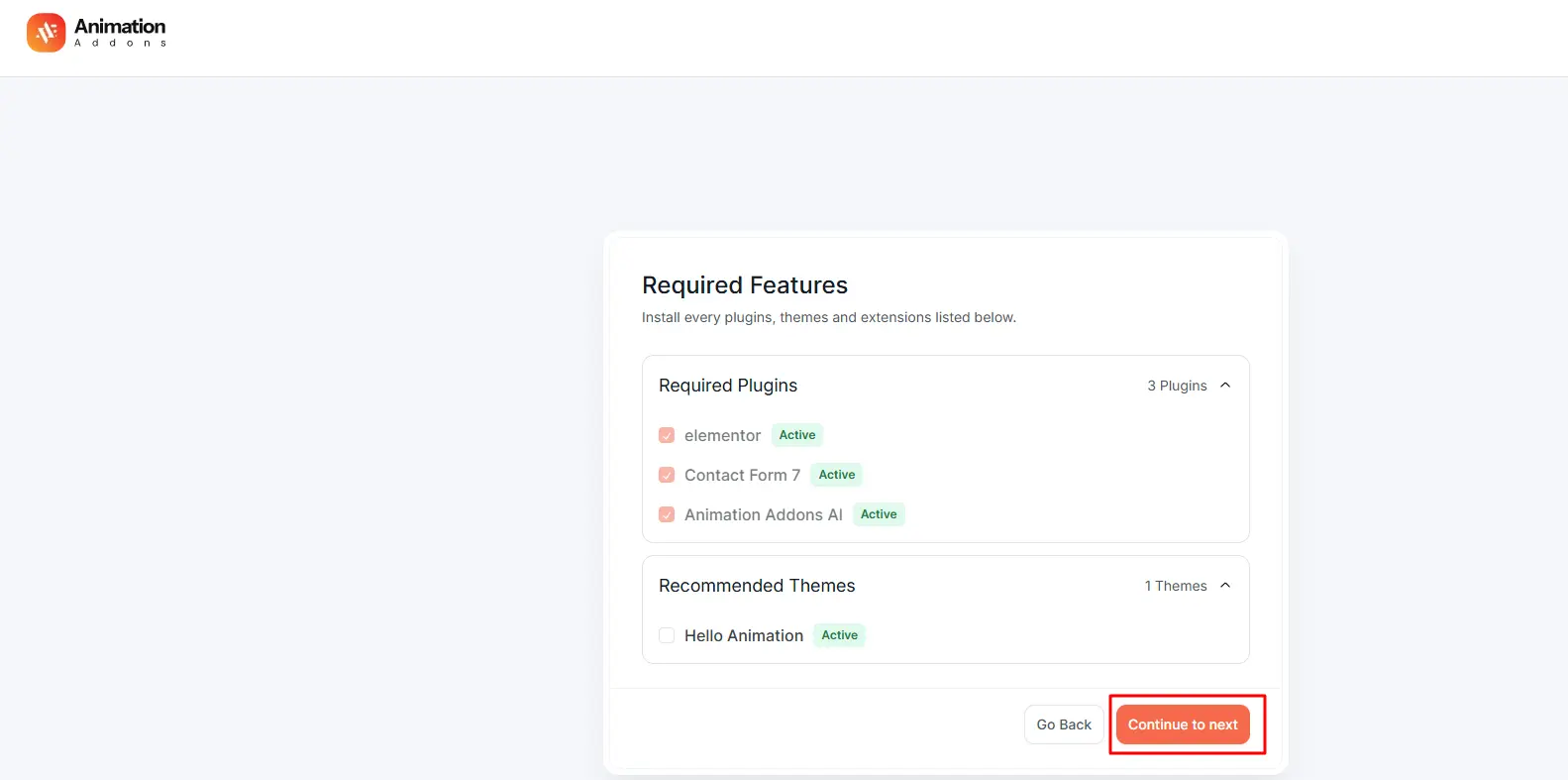
Task: Collapse the Recommended Themes section chevron
Action: (1225, 586)
